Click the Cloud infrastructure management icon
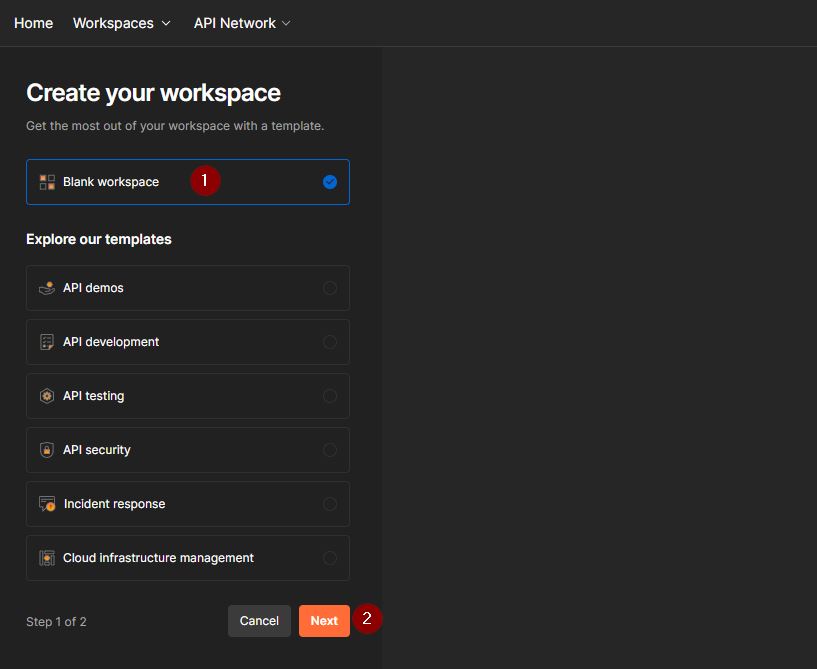 (x=47, y=558)
